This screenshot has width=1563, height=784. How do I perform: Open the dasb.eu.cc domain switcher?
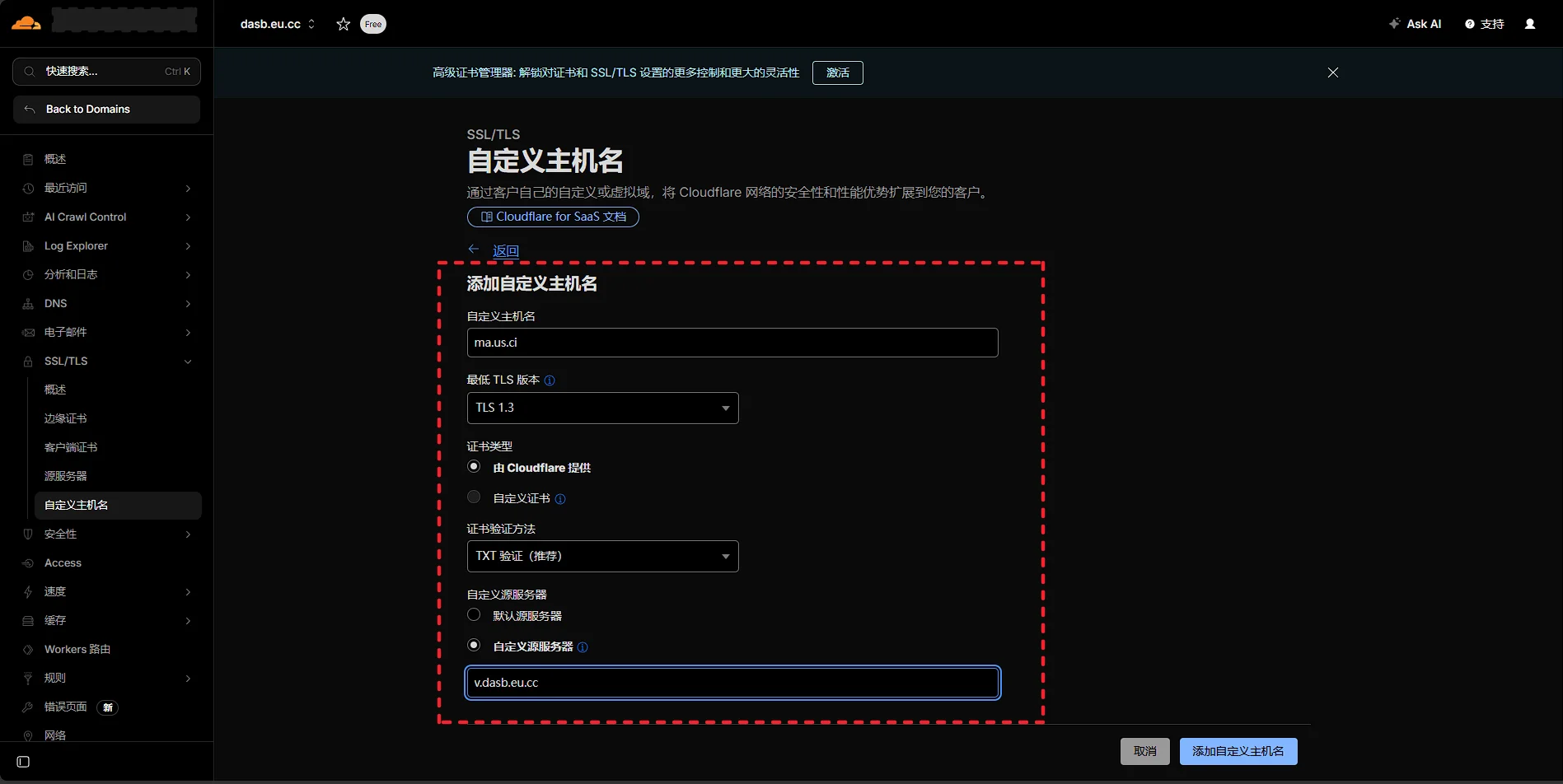coord(278,24)
